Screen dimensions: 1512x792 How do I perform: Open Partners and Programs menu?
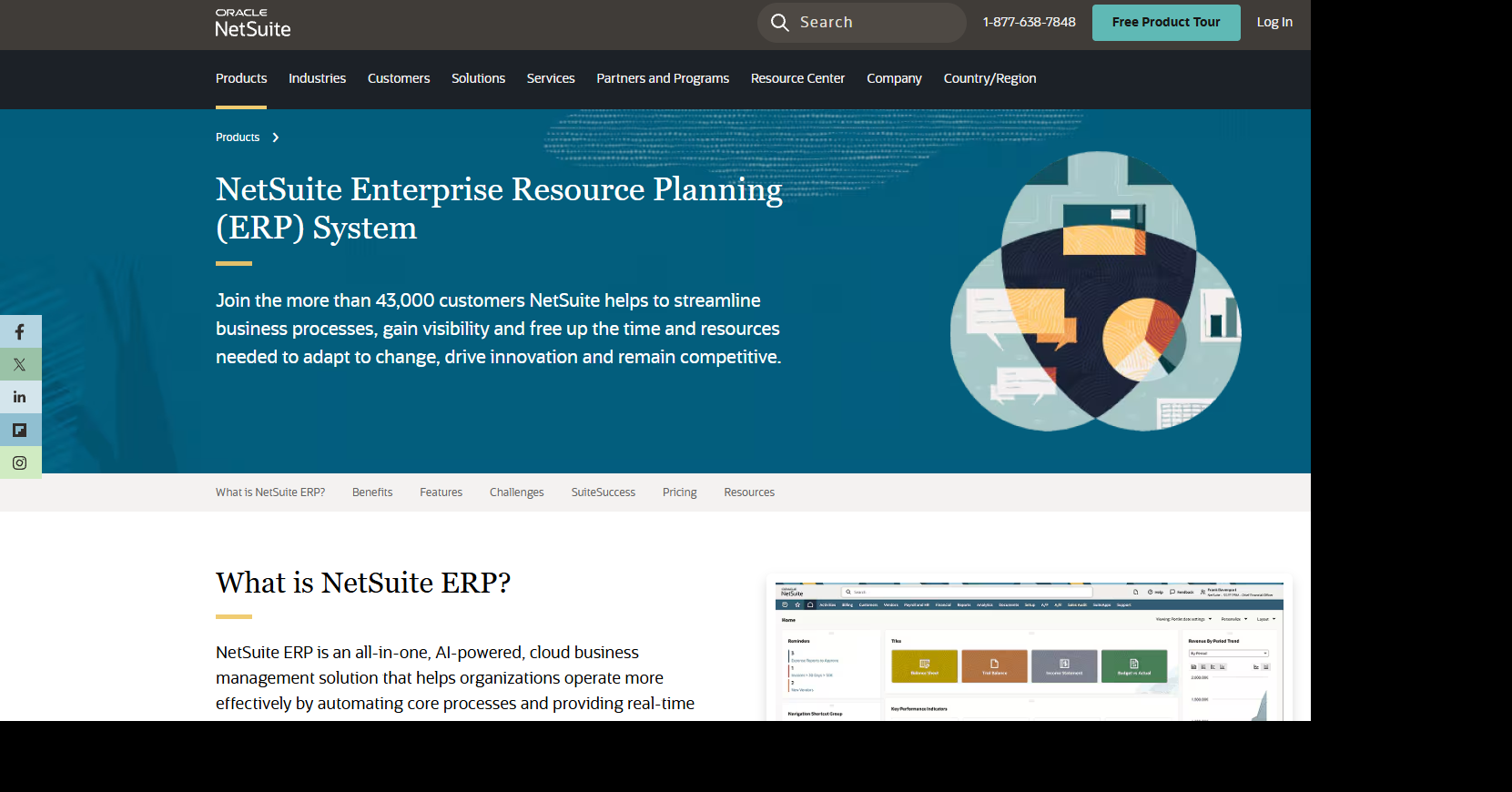(x=663, y=78)
